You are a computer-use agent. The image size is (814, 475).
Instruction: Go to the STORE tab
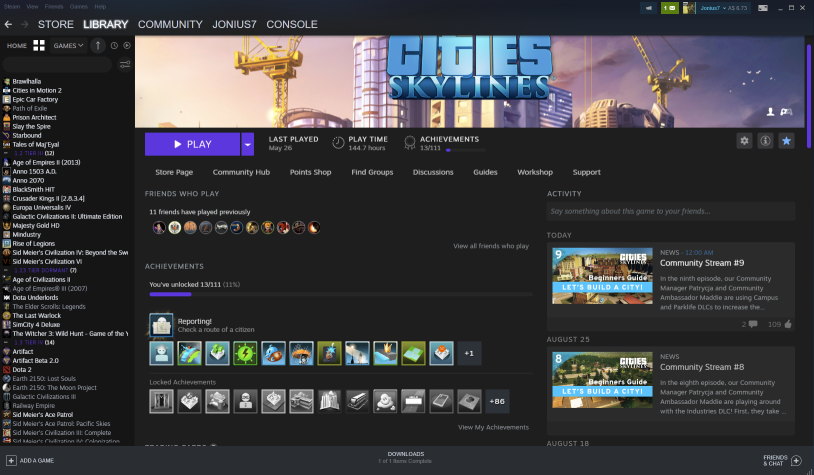[x=56, y=24]
